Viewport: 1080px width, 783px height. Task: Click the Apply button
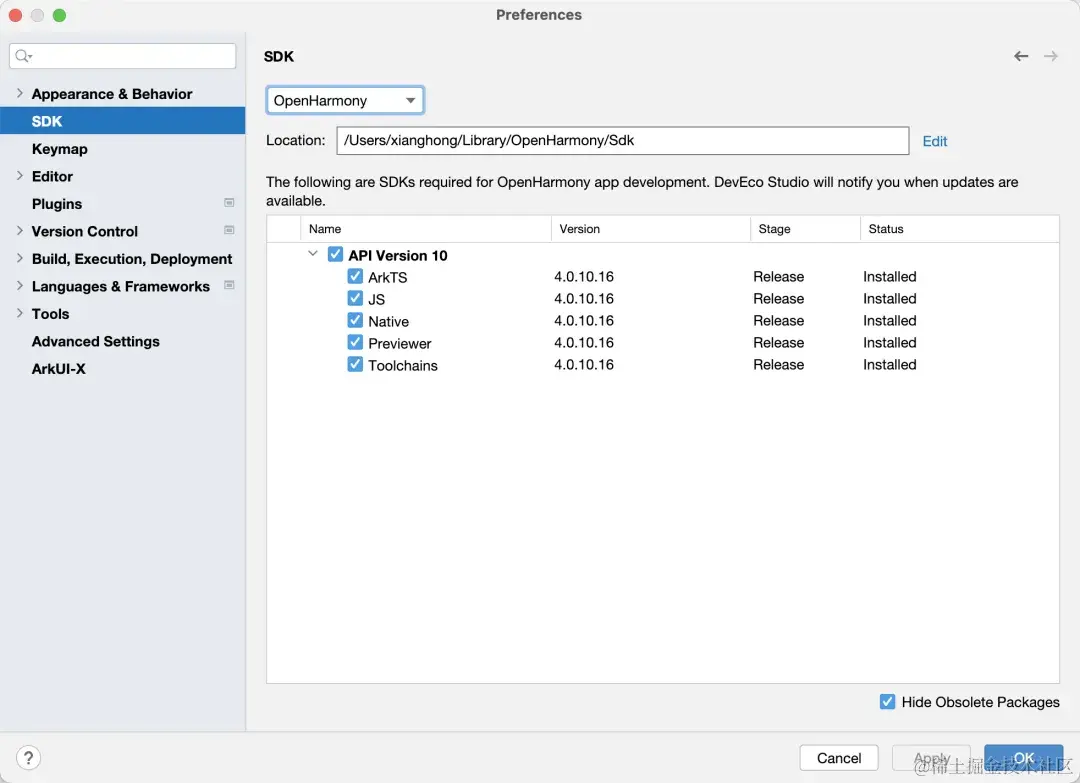931,758
